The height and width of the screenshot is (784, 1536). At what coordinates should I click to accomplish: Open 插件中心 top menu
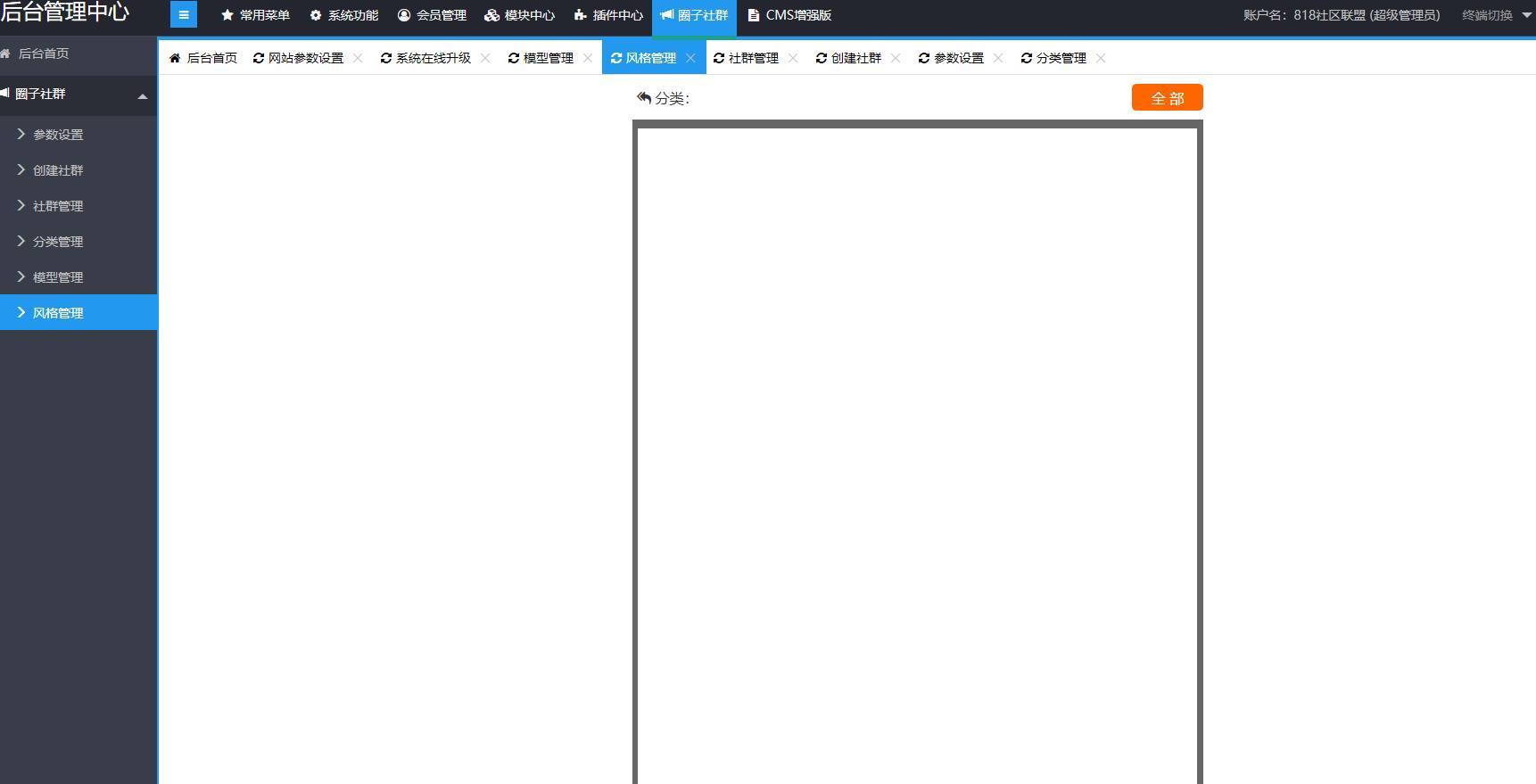click(608, 15)
